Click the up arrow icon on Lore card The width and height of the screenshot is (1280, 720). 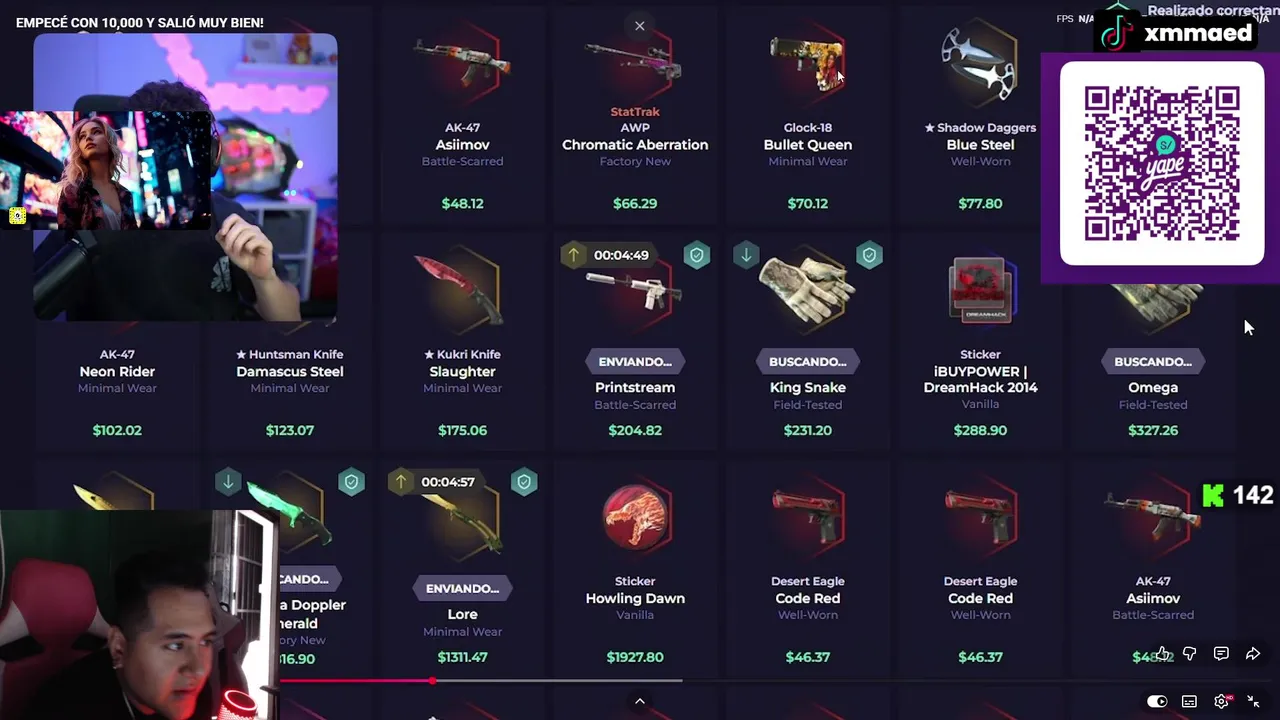[x=401, y=482]
